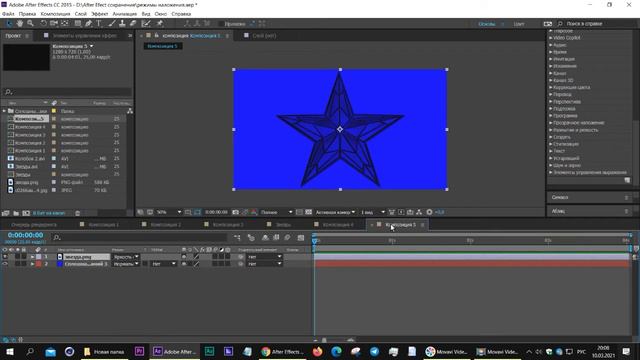Select the Pen tool
640x360 pixels.
(88, 24)
